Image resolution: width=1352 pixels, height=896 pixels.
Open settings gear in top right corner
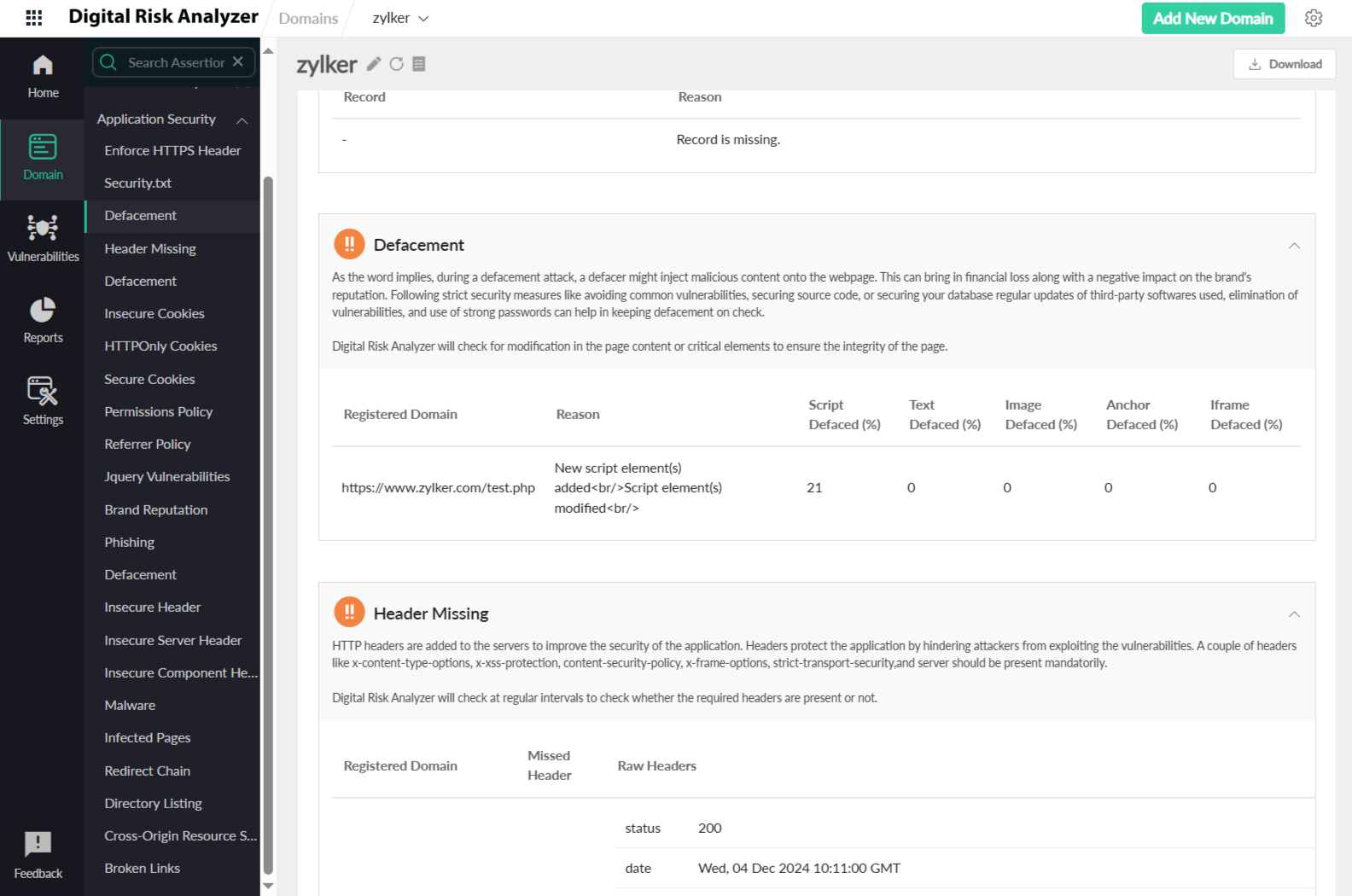1314,18
